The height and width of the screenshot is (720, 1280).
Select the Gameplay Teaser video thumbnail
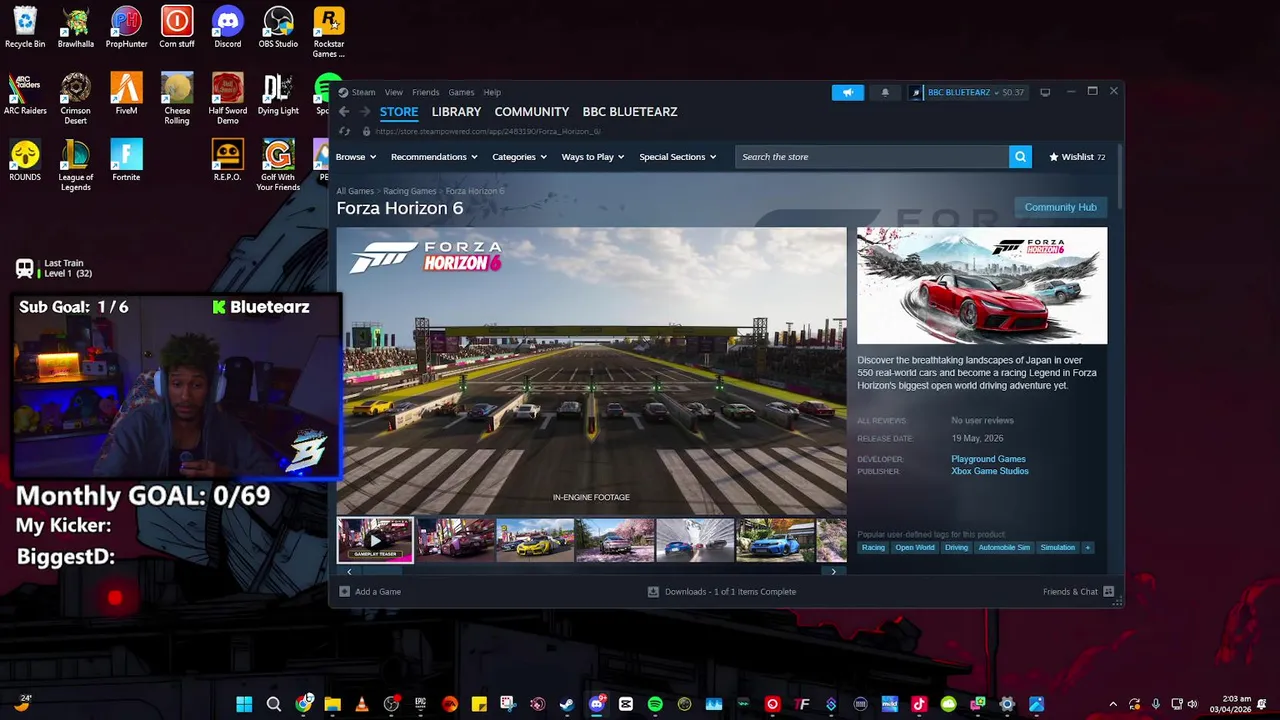375,540
